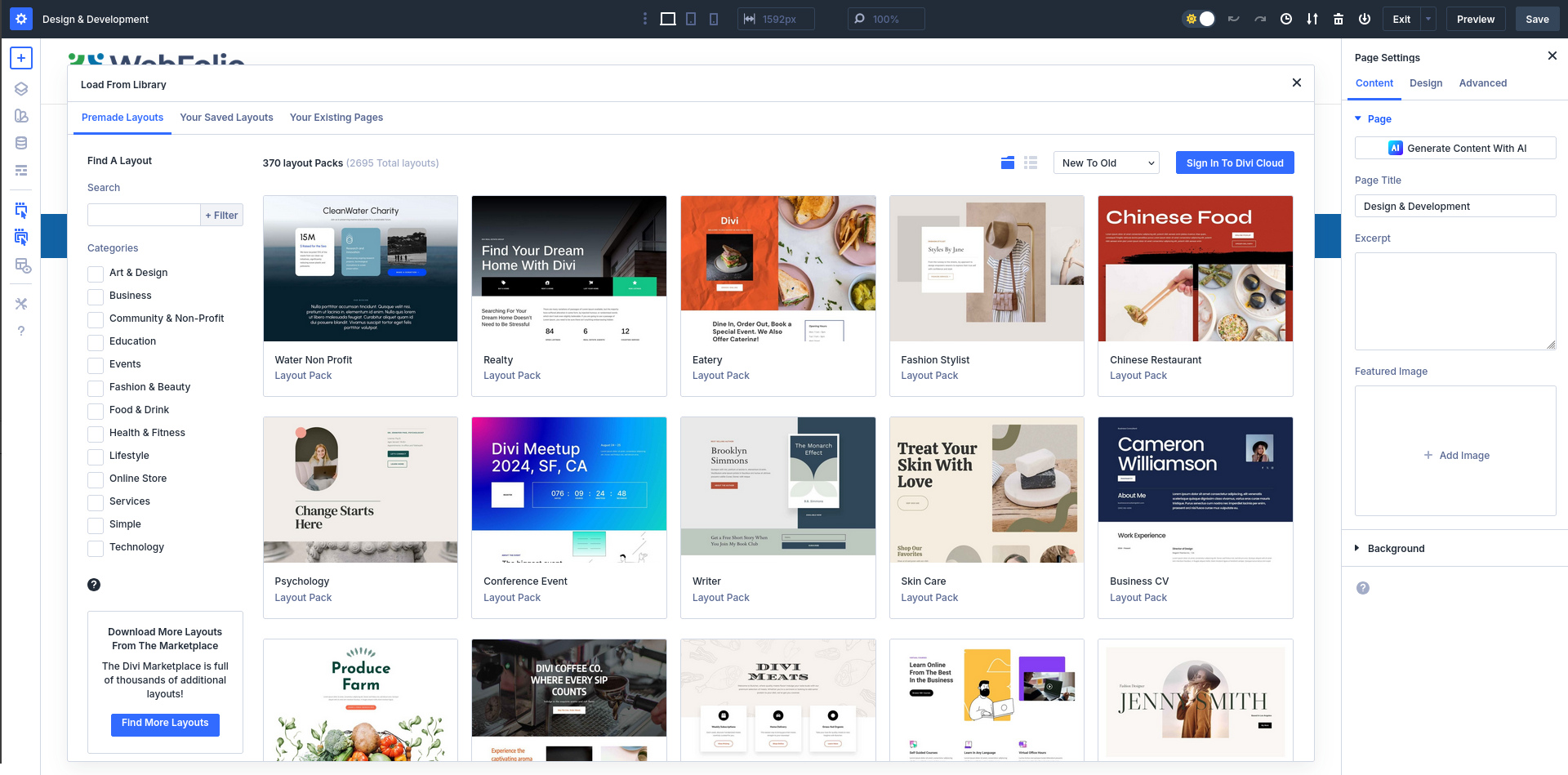Click the portability arrows icon
1568x775 pixels.
(1312, 19)
